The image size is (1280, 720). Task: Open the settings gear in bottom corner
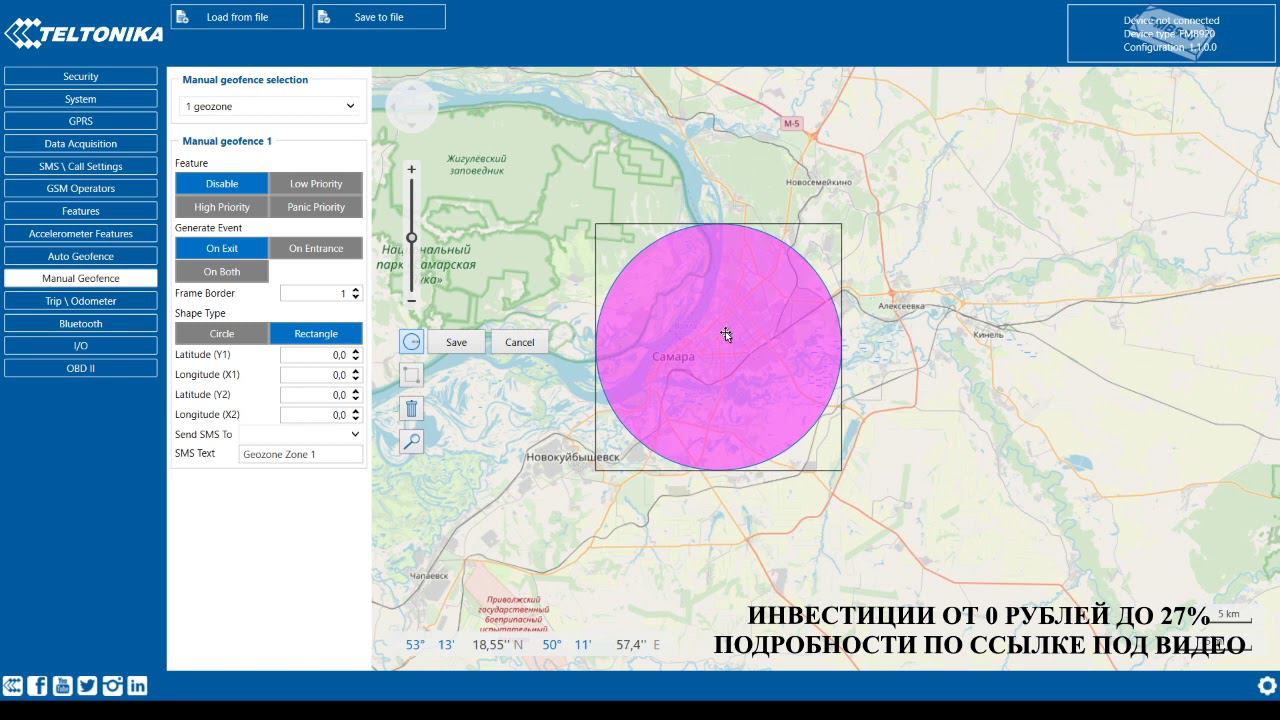[1266, 685]
